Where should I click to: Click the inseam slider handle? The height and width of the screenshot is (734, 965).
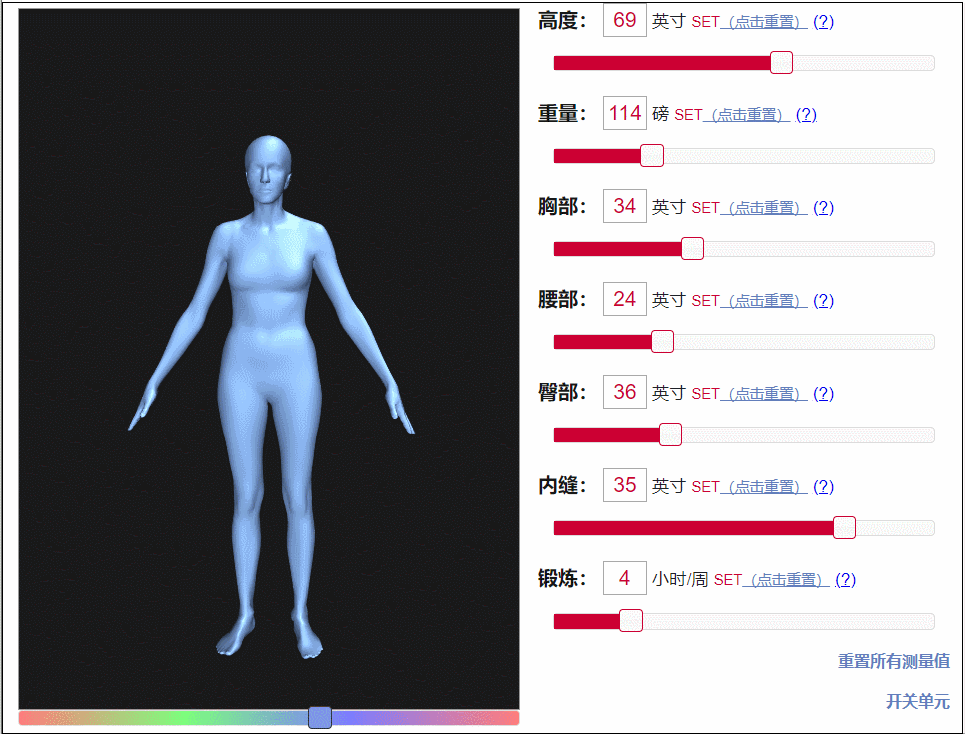pos(844,527)
